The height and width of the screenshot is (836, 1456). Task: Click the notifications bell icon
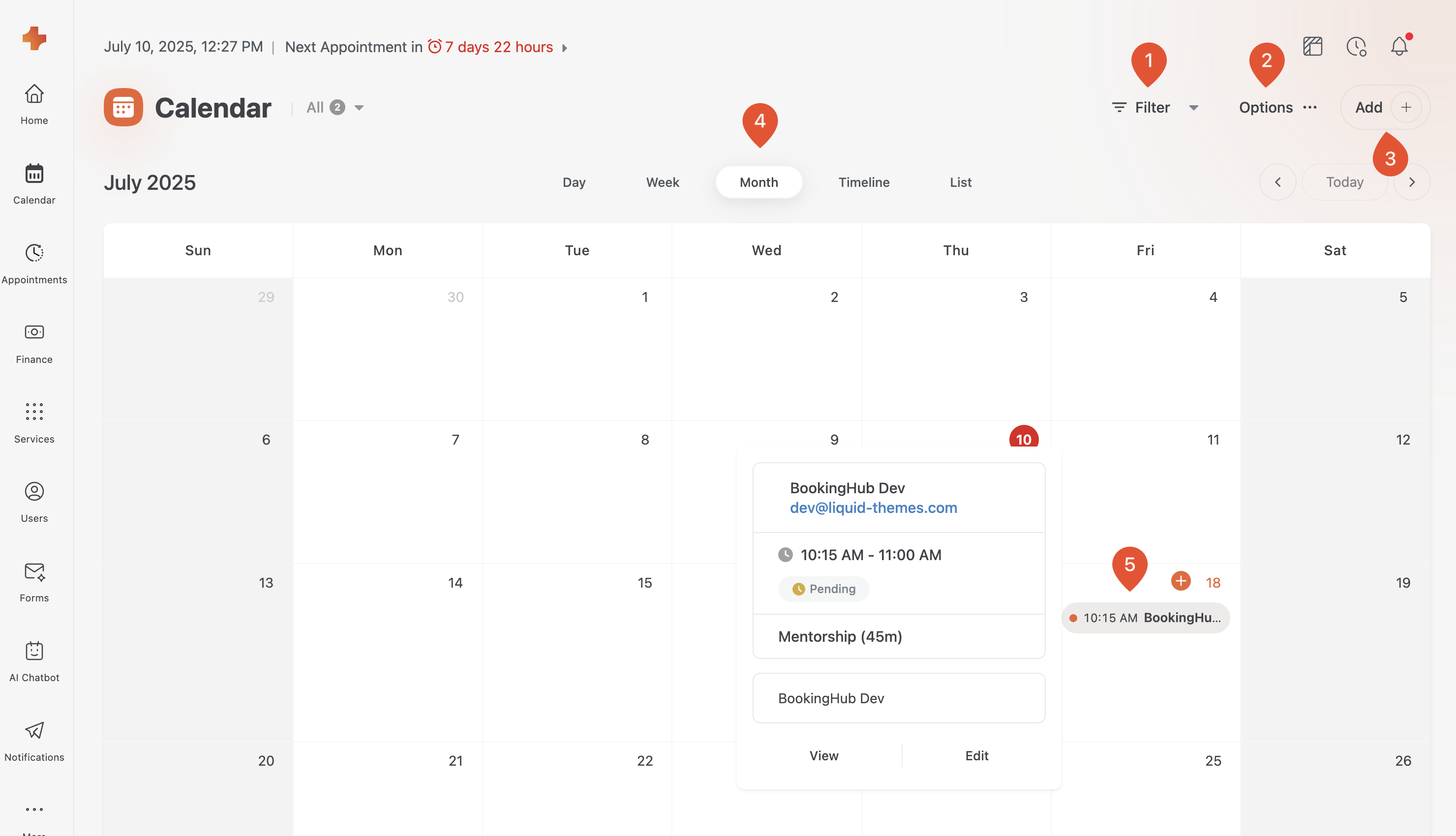1399,47
